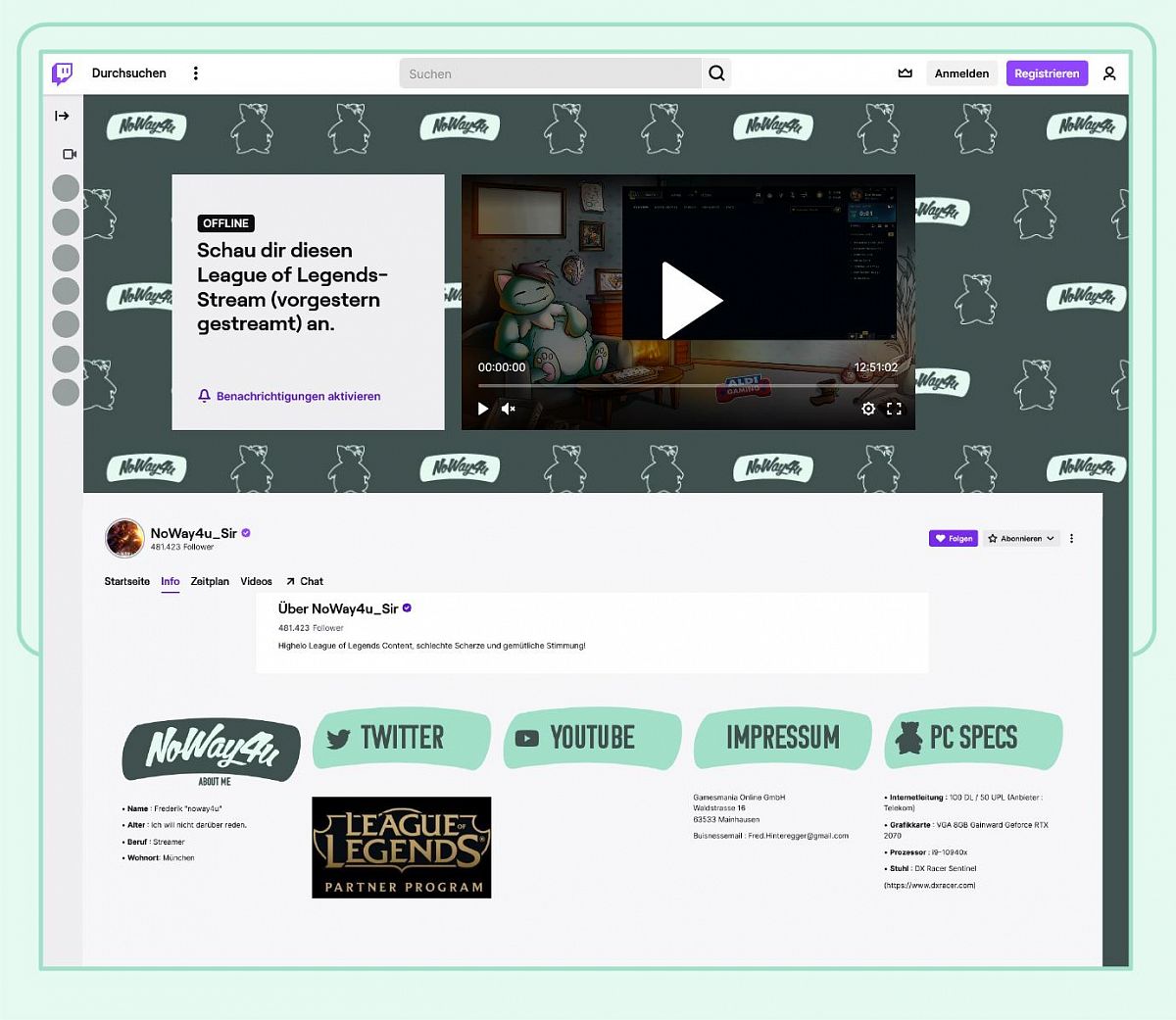Click the followed channels camera icon
The height and width of the screenshot is (1020, 1176).
click(x=70, y=154)
